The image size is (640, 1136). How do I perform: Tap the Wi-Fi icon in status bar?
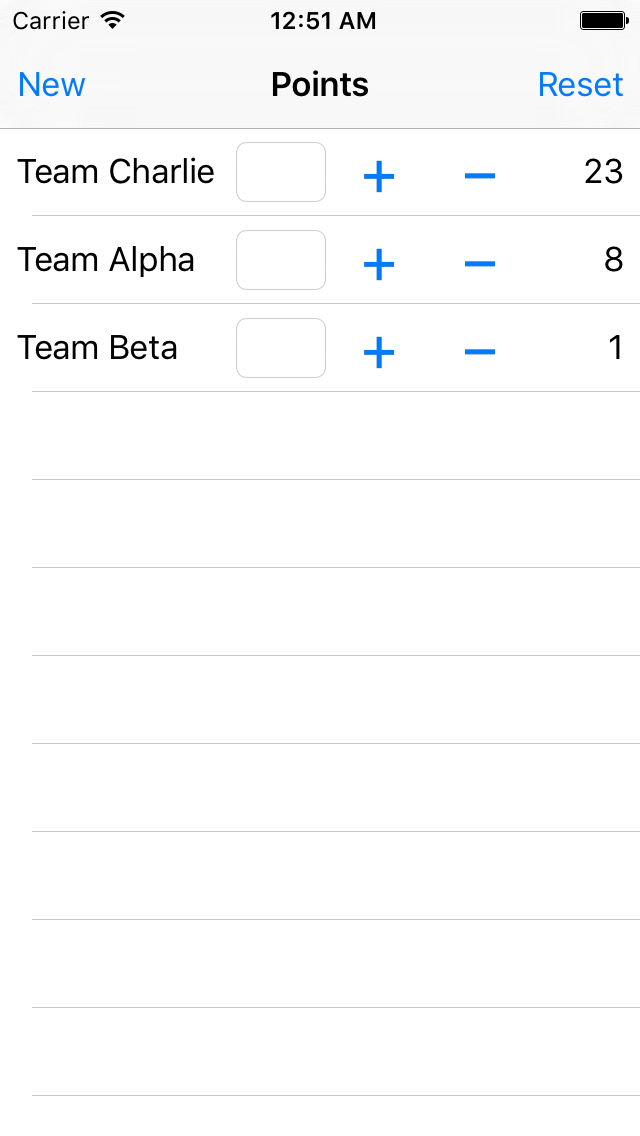coord(112,20)
